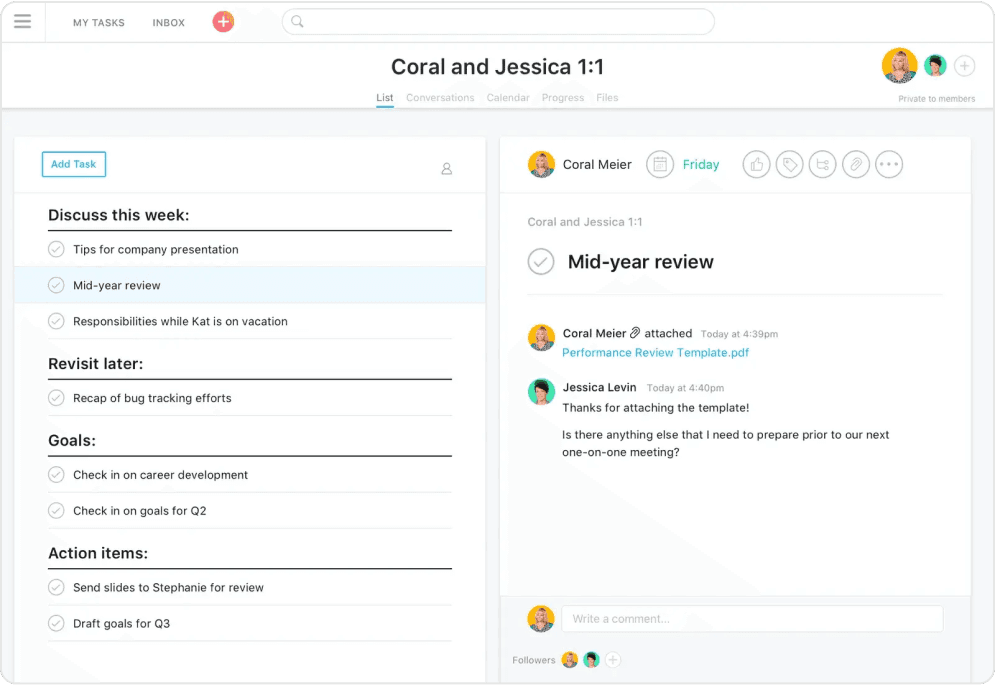Switch to the Calendar tab
Viewport: 995px width, 685px height.
[x=508, y=98]
